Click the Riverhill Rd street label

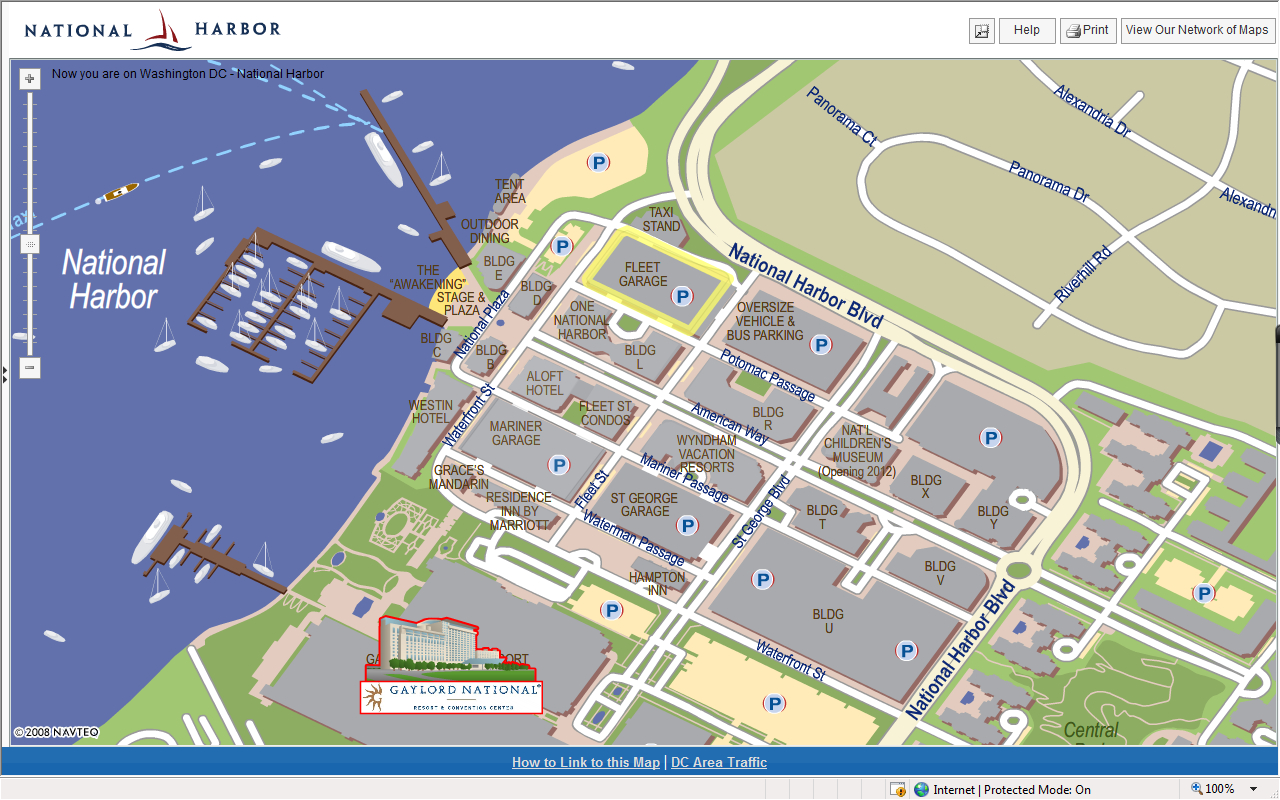point(1083,274)
